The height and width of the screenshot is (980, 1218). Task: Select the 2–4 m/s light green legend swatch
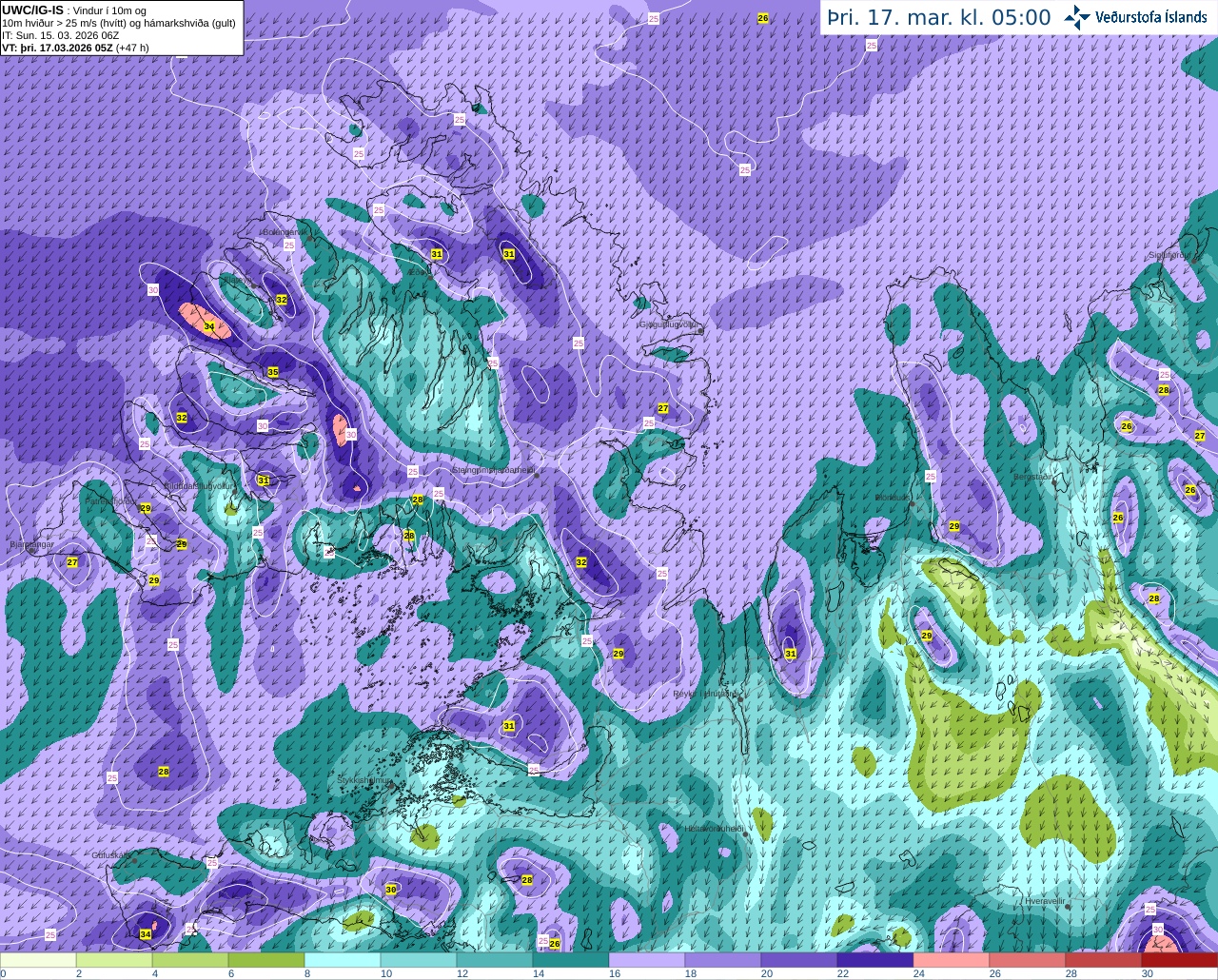pos(114,960)
